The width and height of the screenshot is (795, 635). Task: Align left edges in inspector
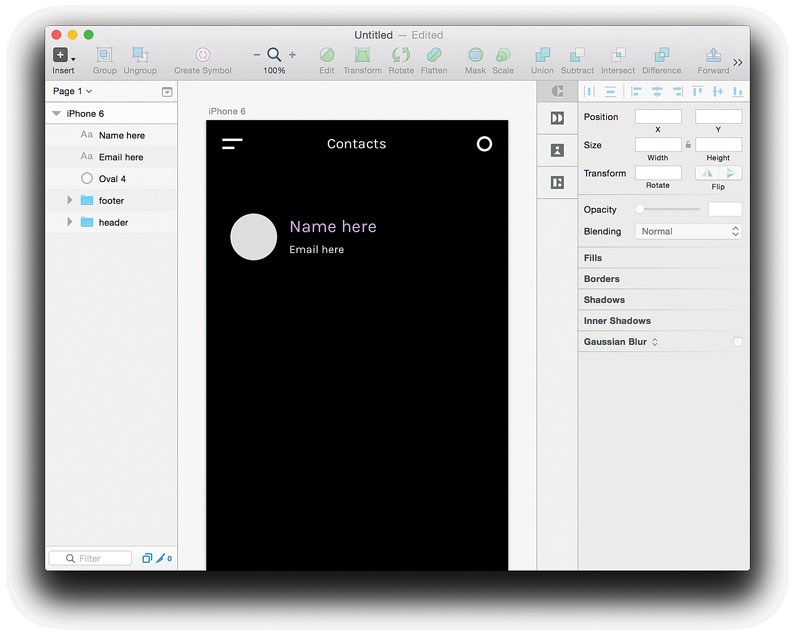(636, 91)
